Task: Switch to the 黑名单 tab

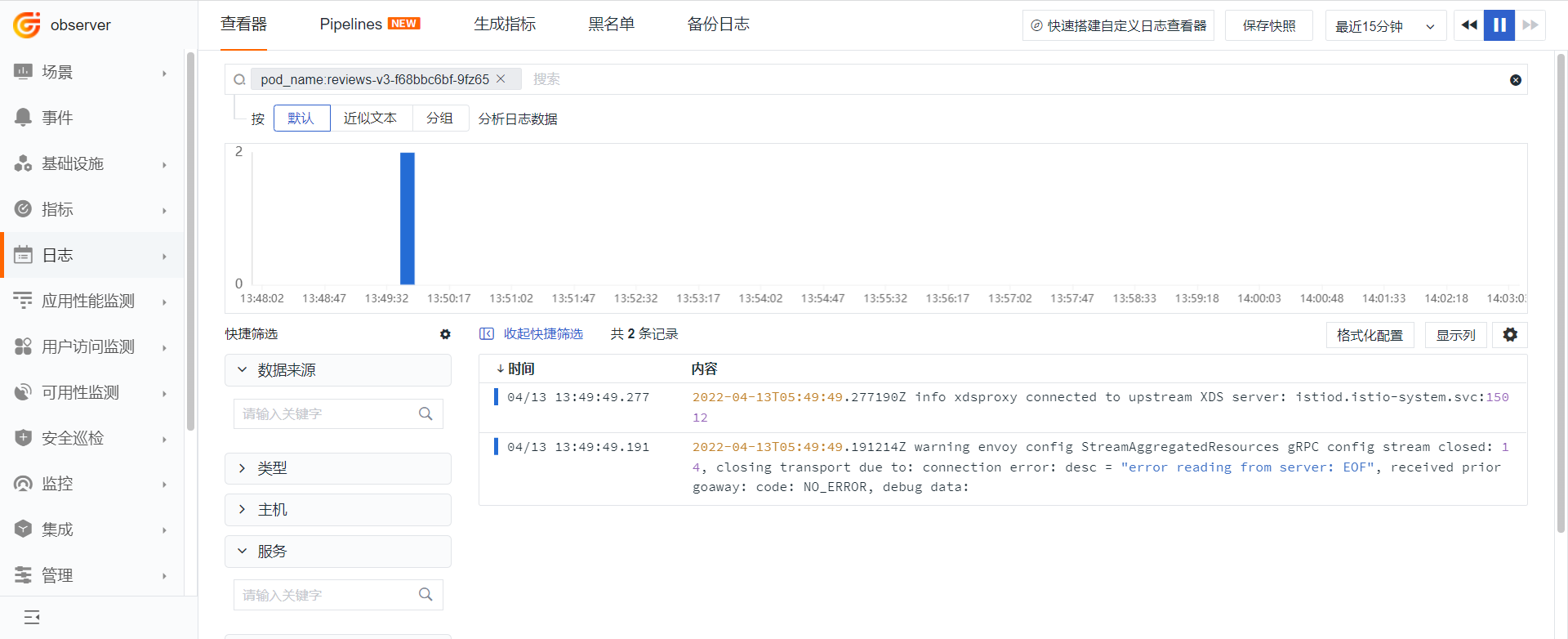Action: coord(612,25)
